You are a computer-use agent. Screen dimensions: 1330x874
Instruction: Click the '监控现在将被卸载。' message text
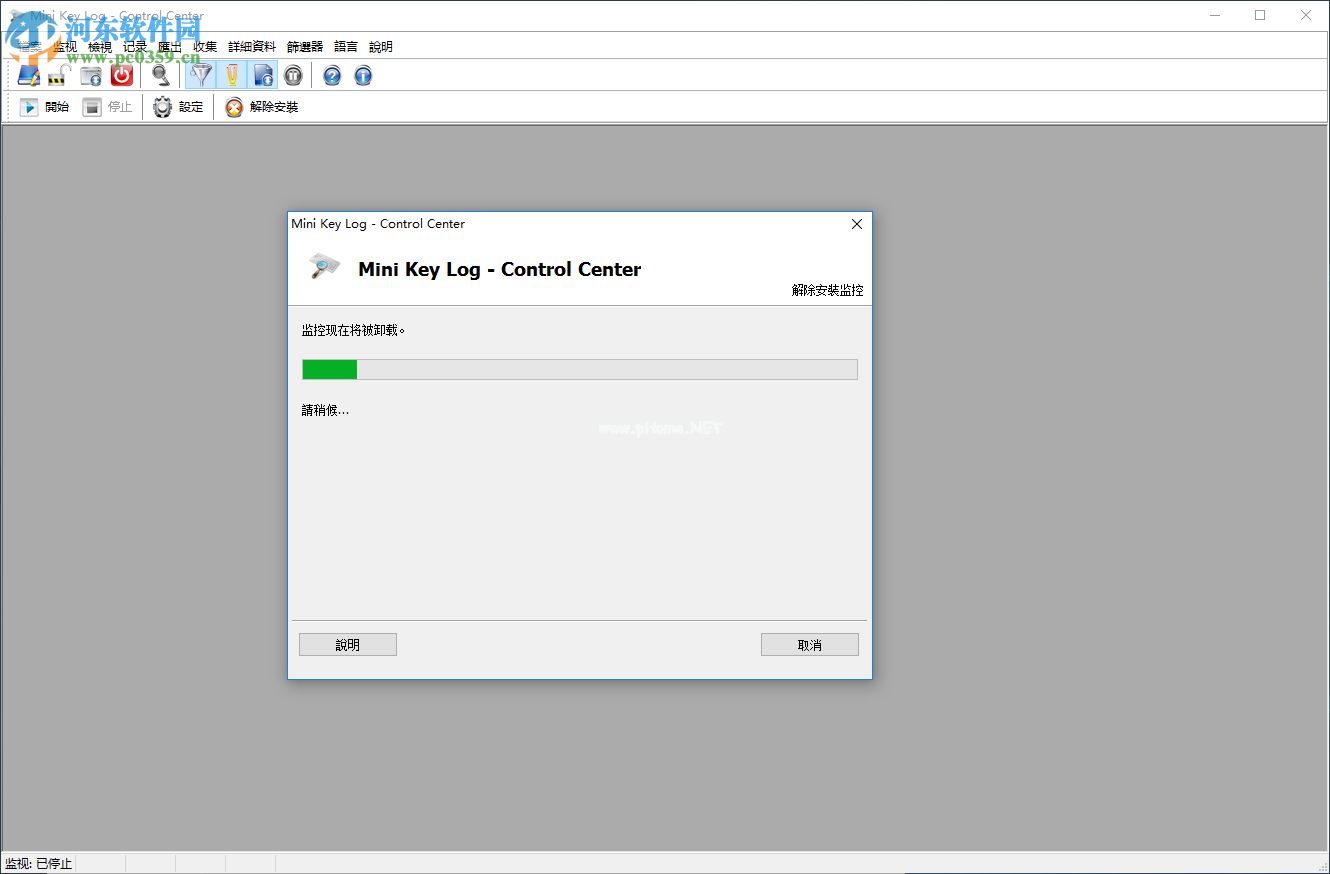[354, 330]
